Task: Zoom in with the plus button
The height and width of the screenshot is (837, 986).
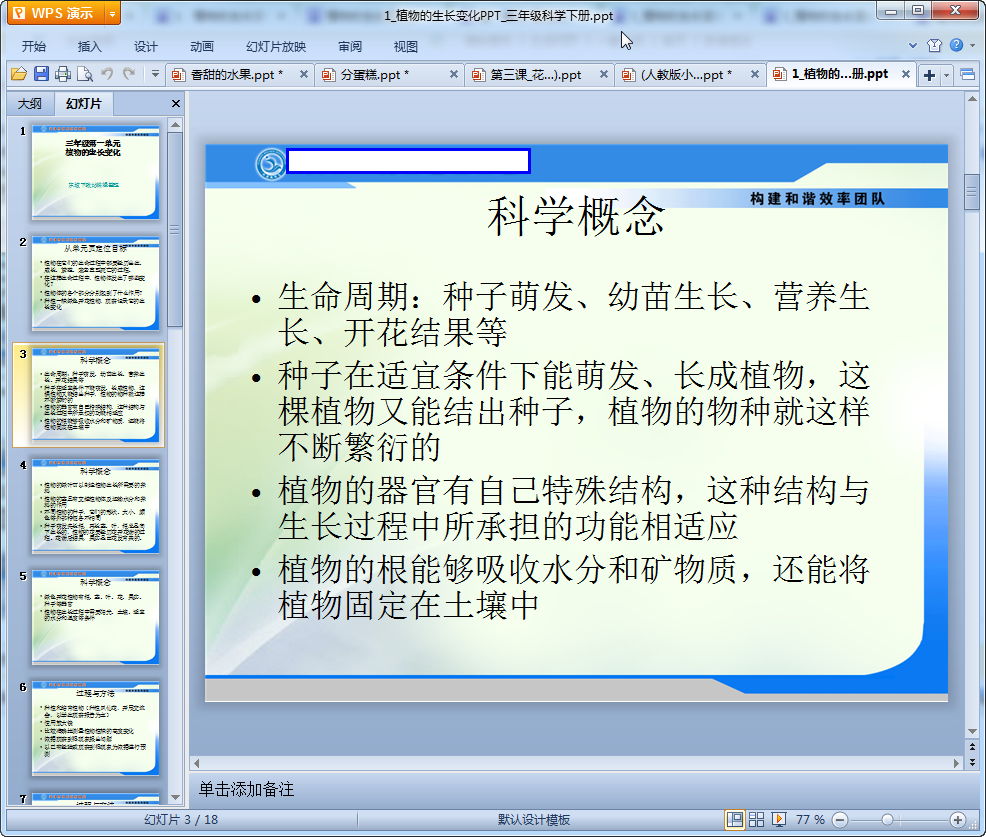Action: (x=958, y=820)
